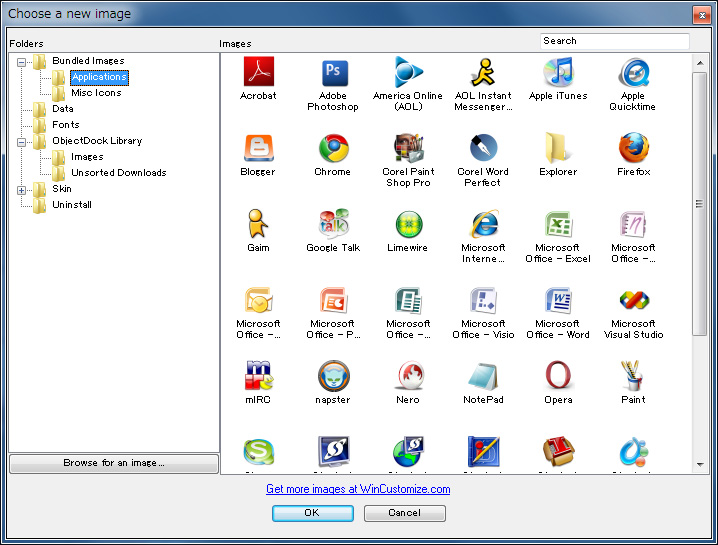The image size is (718, 545).
Task: Select the Uninstall folder
Action: point(72,205)
